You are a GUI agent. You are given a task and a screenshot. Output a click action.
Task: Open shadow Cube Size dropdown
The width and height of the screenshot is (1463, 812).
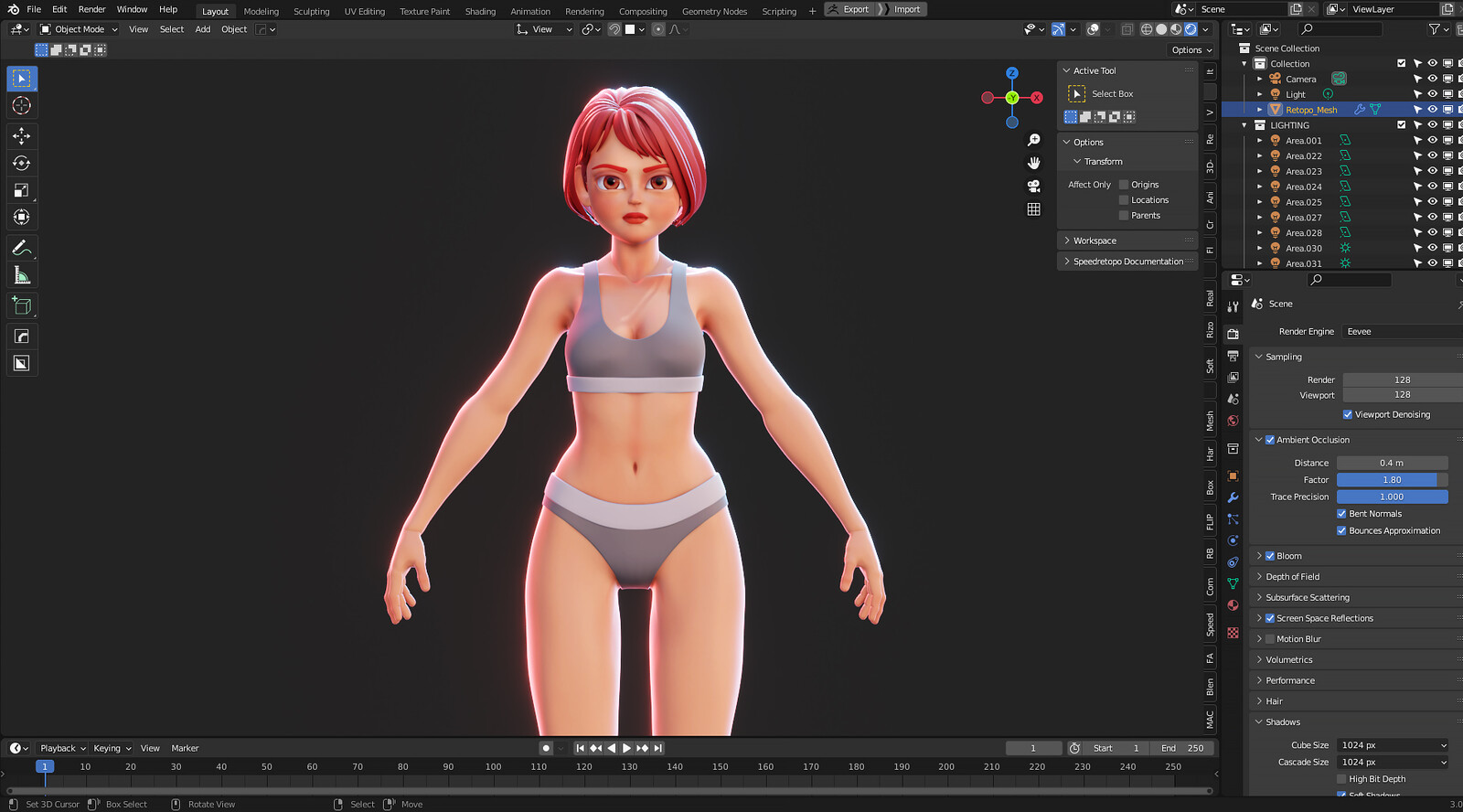1393,745
